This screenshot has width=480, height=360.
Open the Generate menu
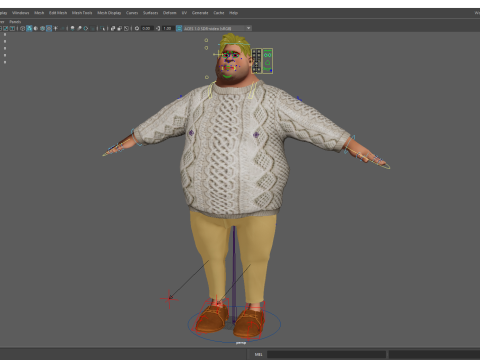(200, 13)
